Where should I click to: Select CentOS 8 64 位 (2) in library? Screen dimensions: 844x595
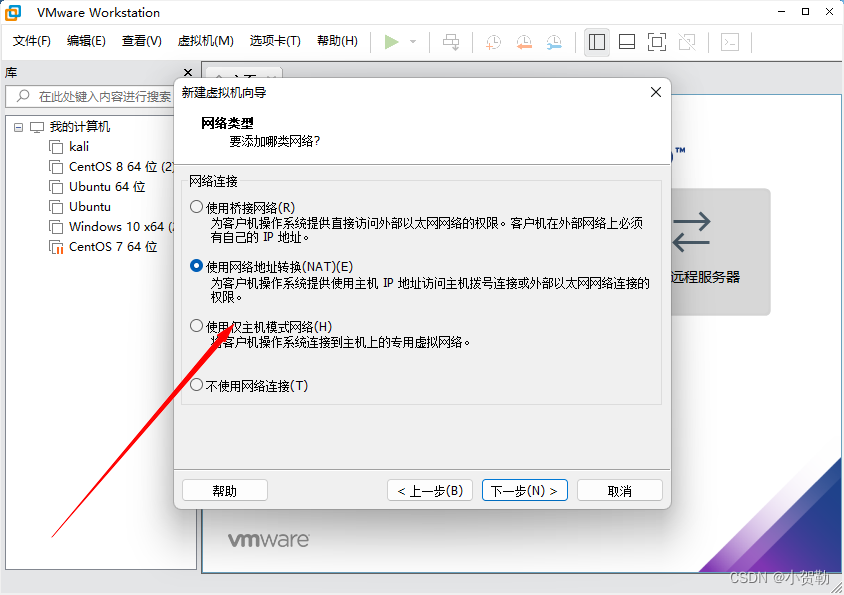click(111, 166)
